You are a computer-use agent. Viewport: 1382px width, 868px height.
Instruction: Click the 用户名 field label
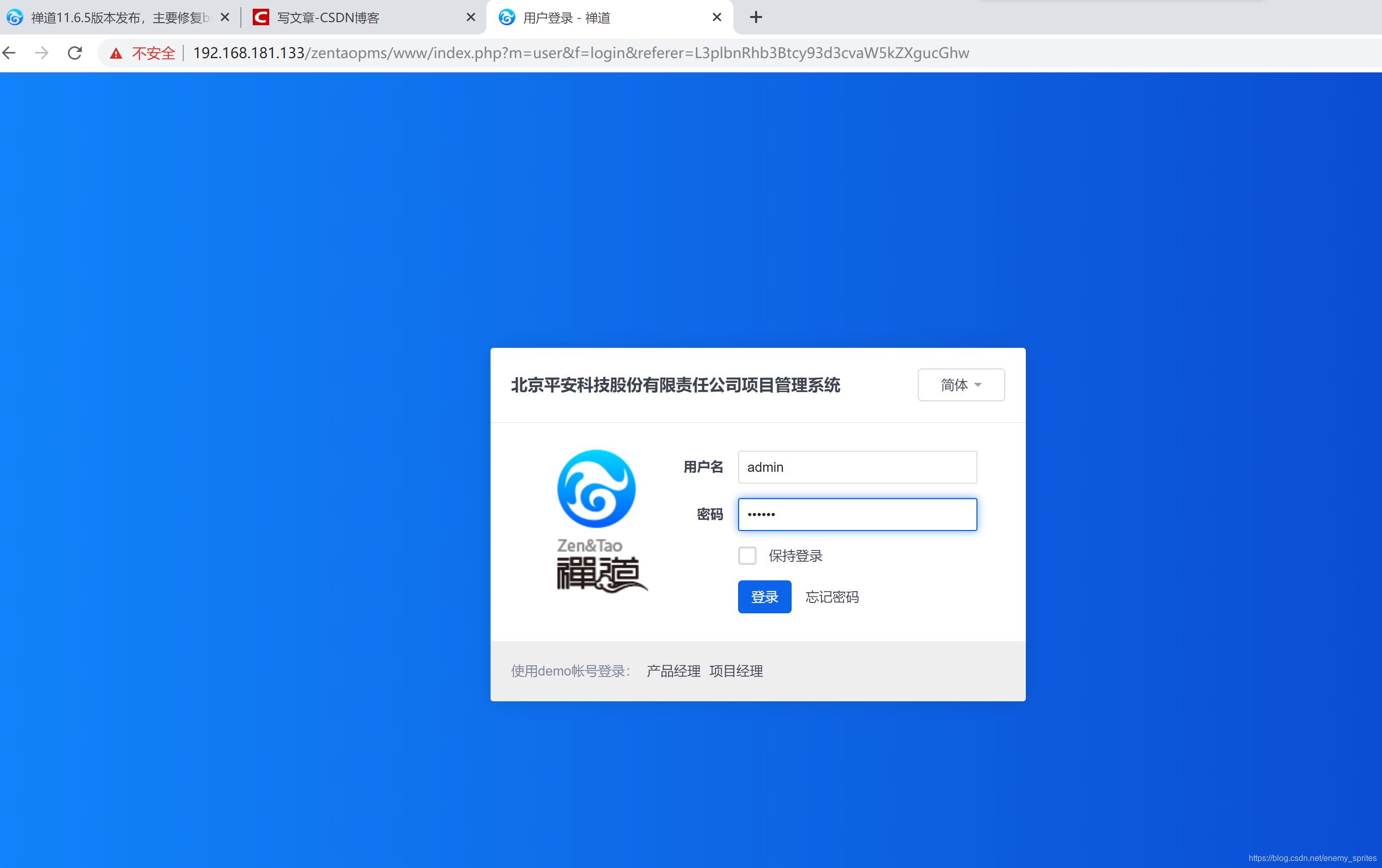(x=703, y=467)
